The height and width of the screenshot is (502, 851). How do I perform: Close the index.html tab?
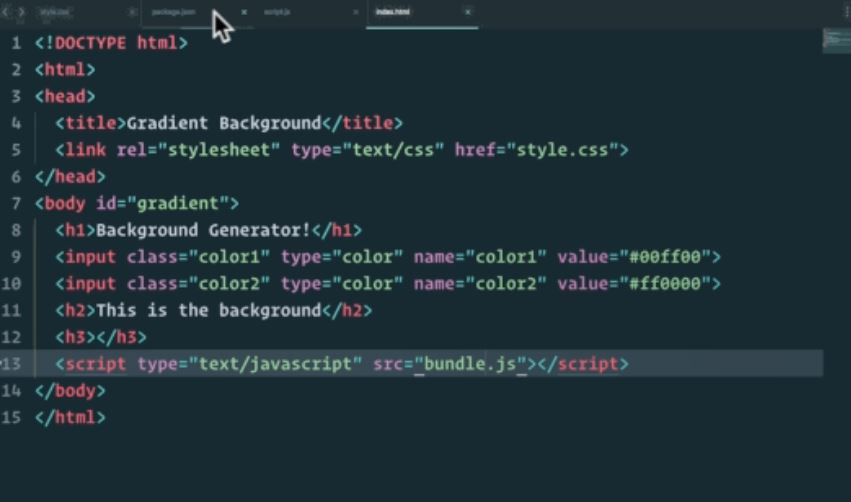click(x=468, y=11)
